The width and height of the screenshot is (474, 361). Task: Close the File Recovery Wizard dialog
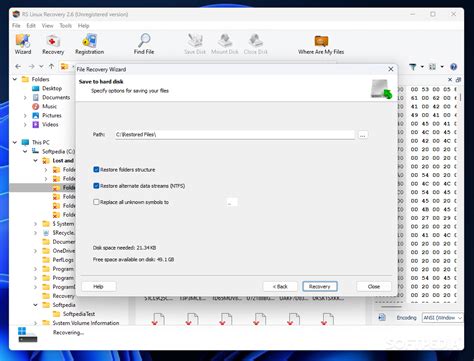pos(391,69)
